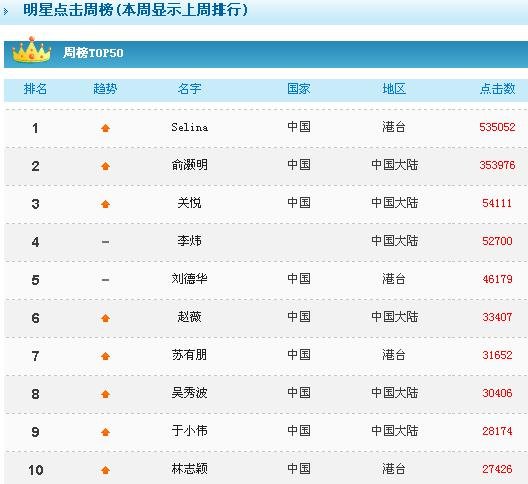The image size is (528, 484).
Task: Click the golden crown icon
Action: pos(31,50)
